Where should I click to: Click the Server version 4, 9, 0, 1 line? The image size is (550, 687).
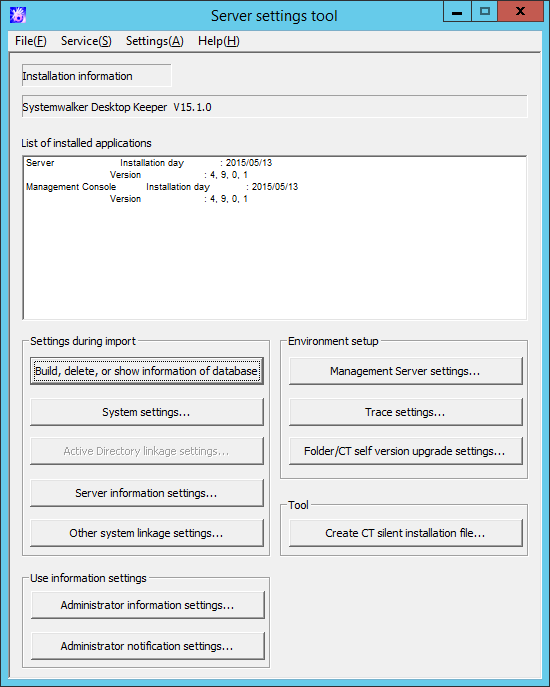[x=179, y=175]
